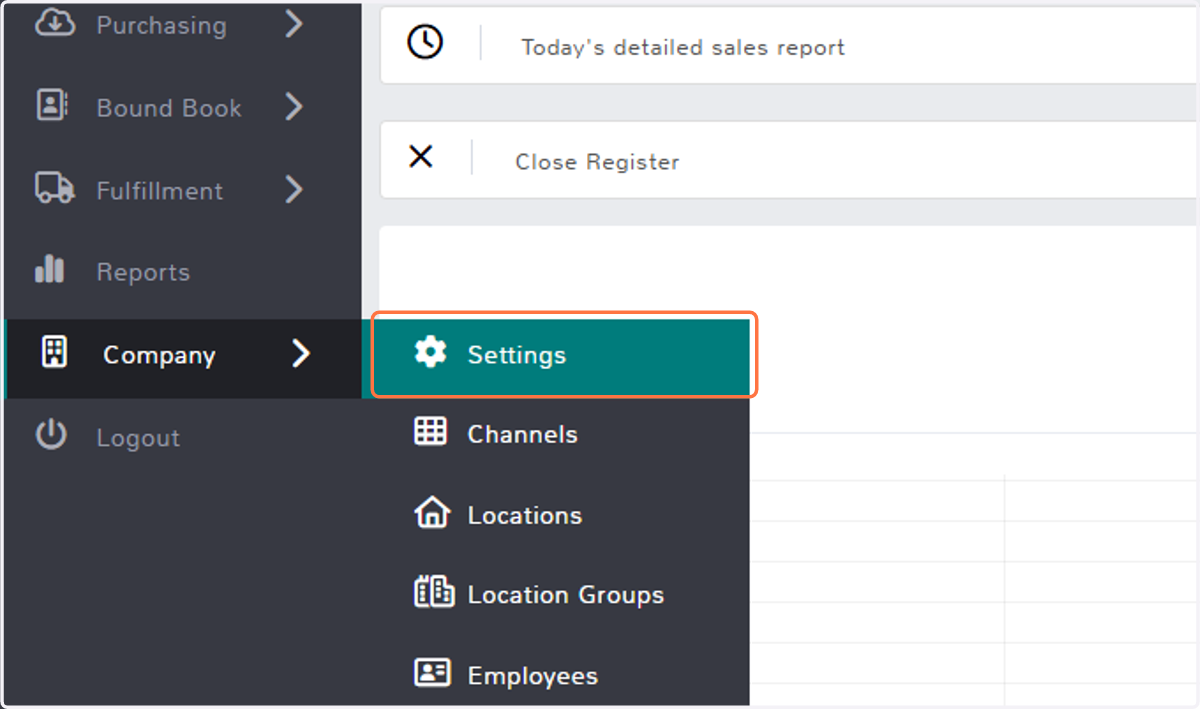
Task: Click the Reports bar chart icon
Action: coord(49,270)
